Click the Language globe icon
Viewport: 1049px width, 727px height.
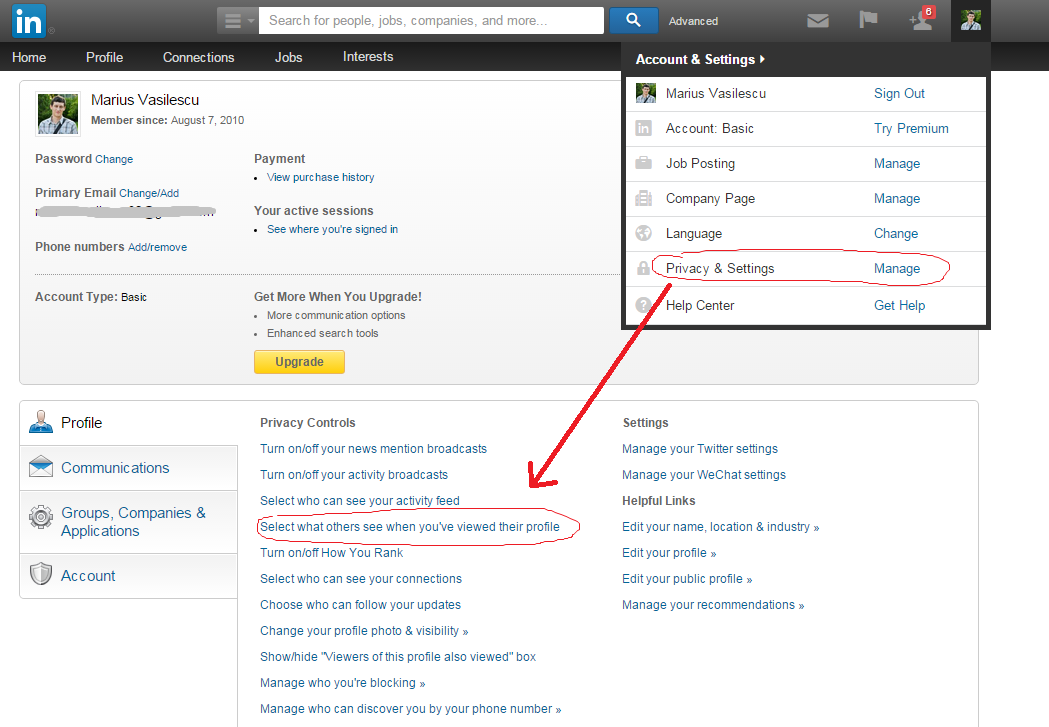coord(644,233)
